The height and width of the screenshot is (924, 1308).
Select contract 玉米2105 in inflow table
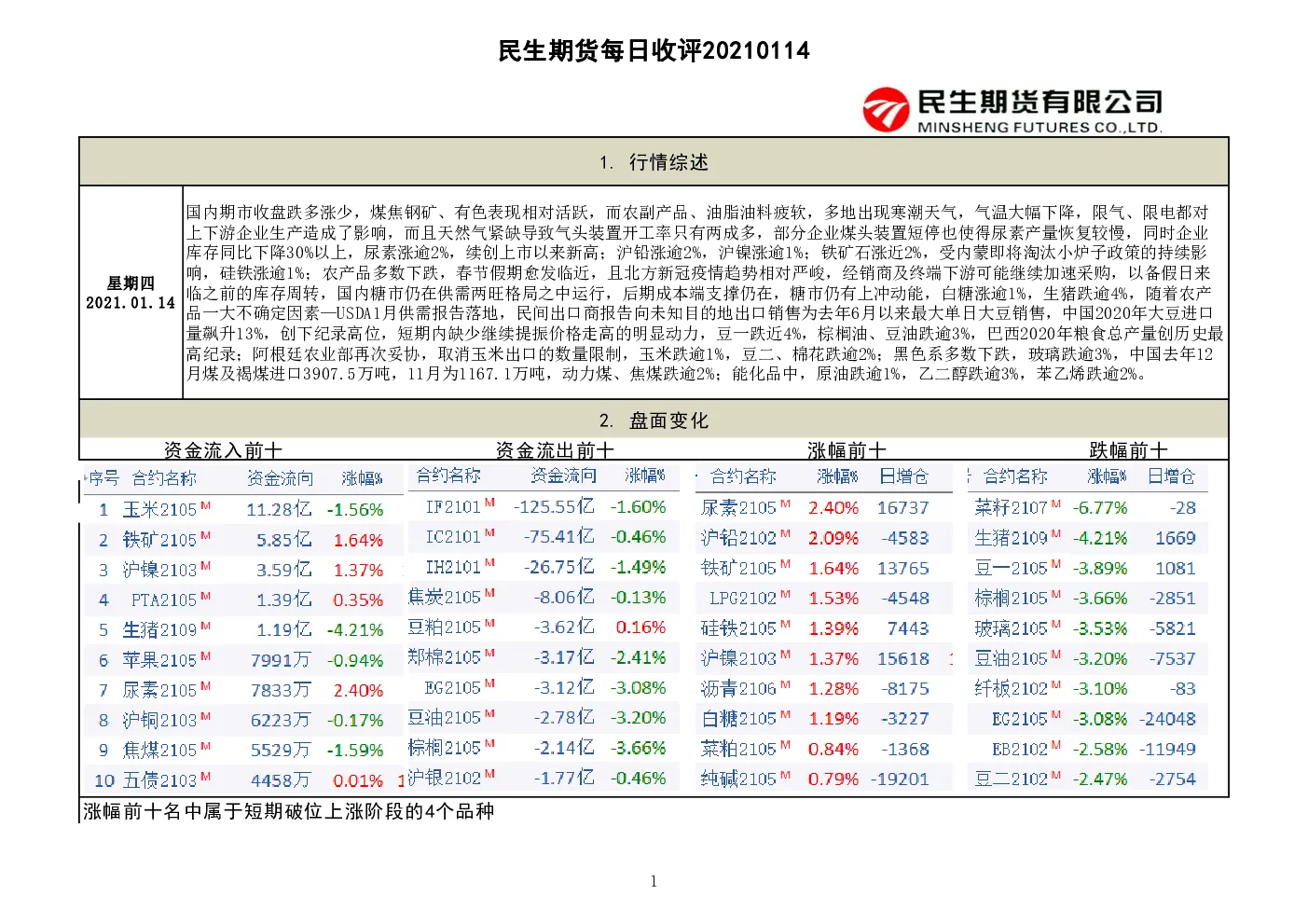(160, 509)
